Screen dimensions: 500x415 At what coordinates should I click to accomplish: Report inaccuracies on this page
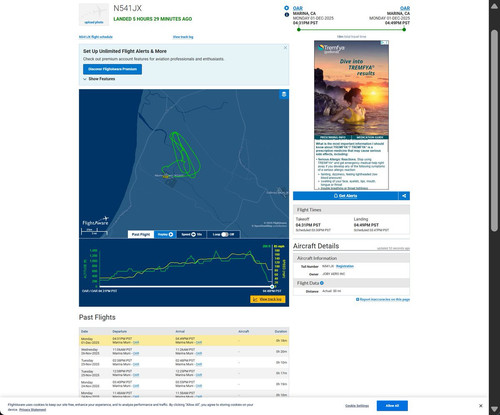pos(383,300)
